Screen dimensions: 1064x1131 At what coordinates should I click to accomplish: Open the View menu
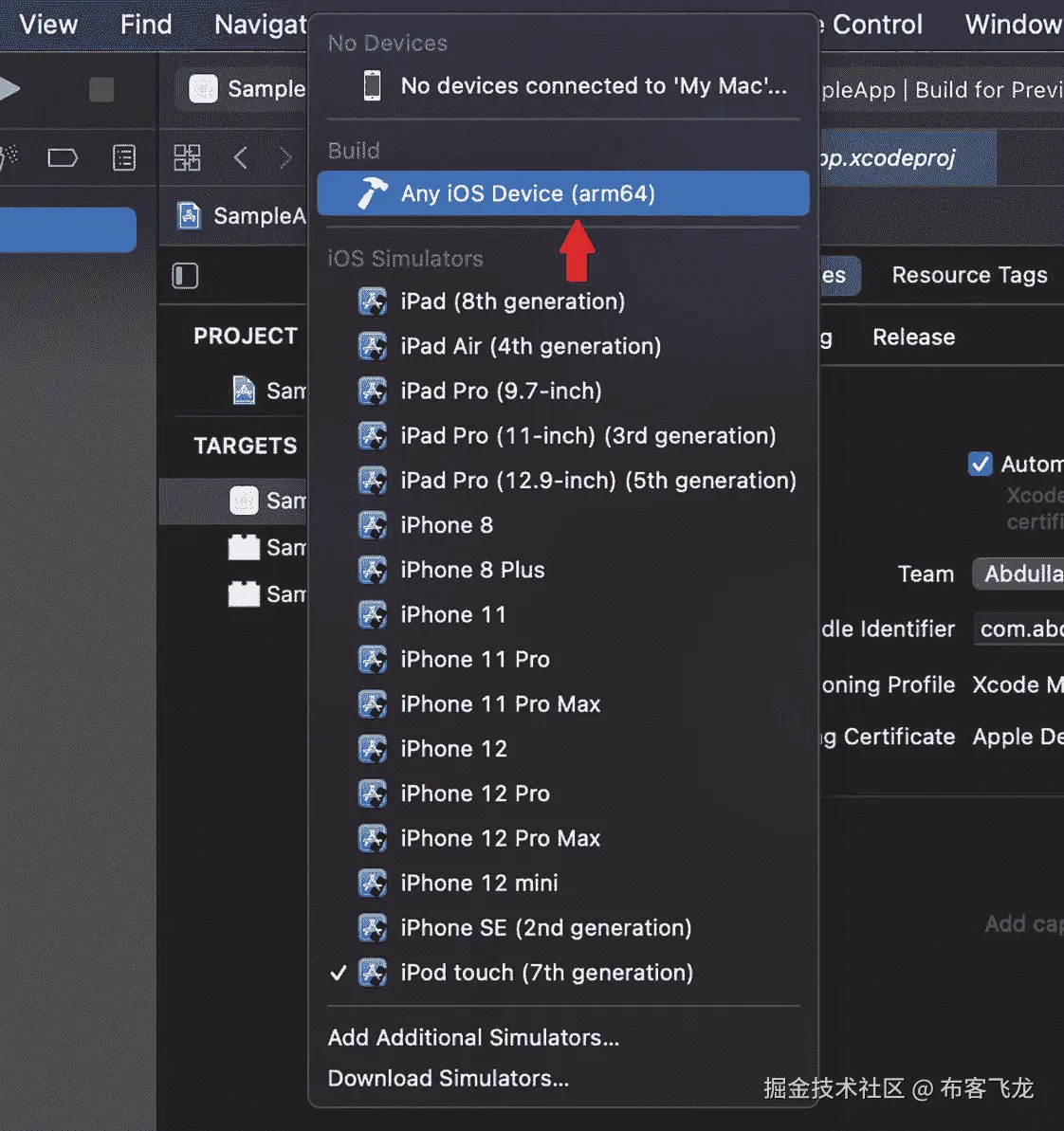pyautogui.click(x=48, y=25)
